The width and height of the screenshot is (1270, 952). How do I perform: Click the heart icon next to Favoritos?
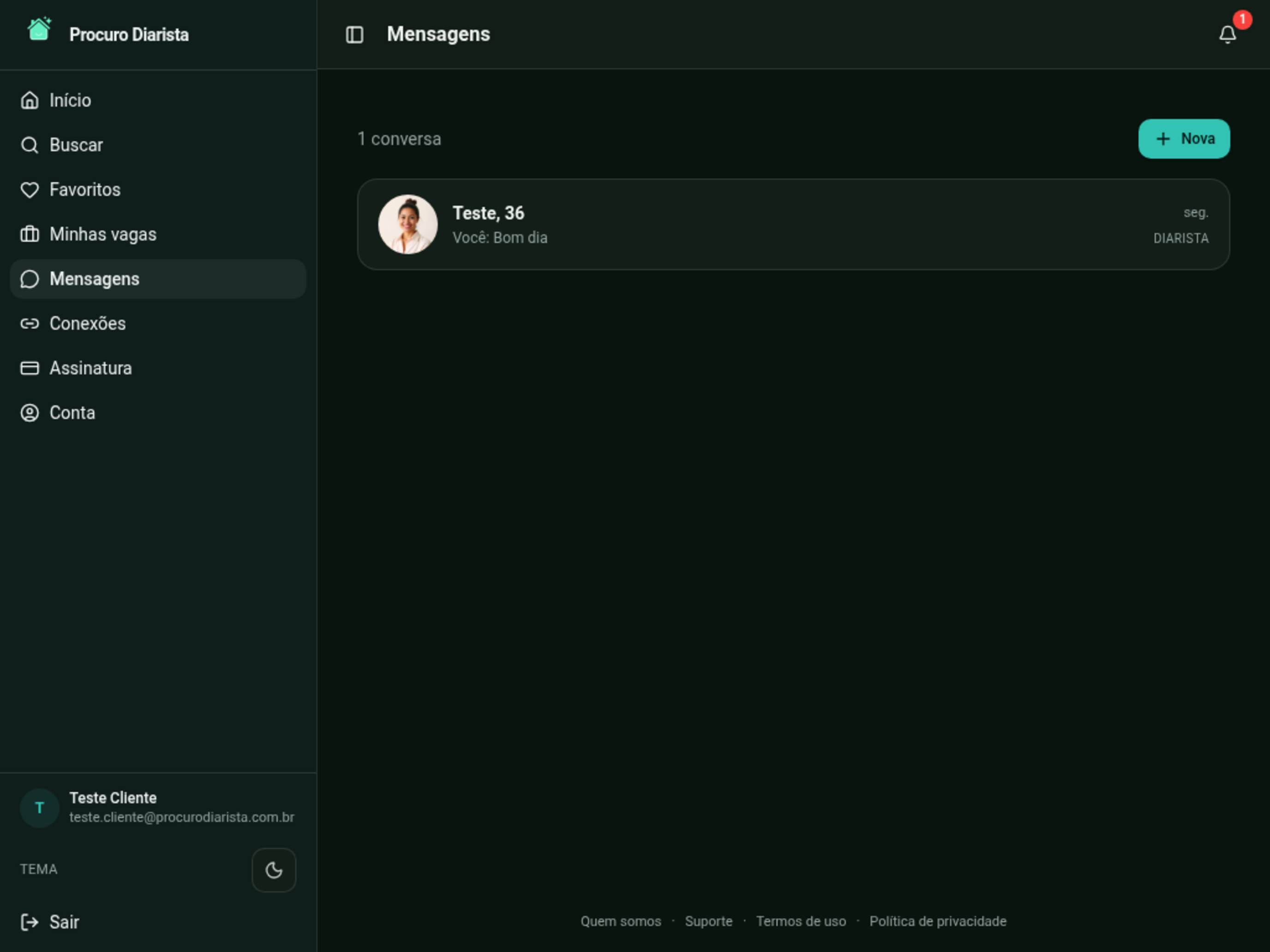(x=30, y=190)
